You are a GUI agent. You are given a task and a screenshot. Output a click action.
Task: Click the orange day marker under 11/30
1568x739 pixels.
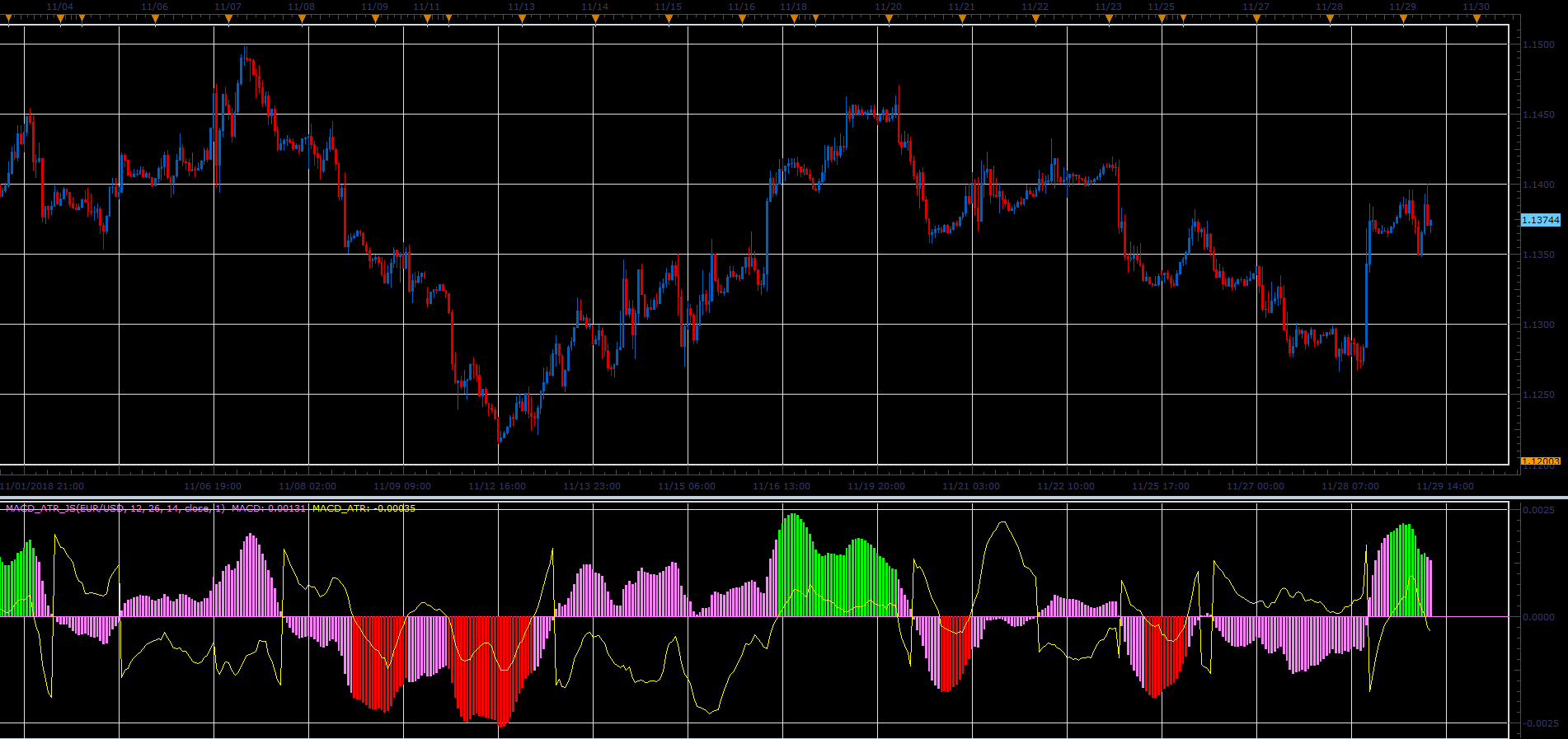(1476, 19)
